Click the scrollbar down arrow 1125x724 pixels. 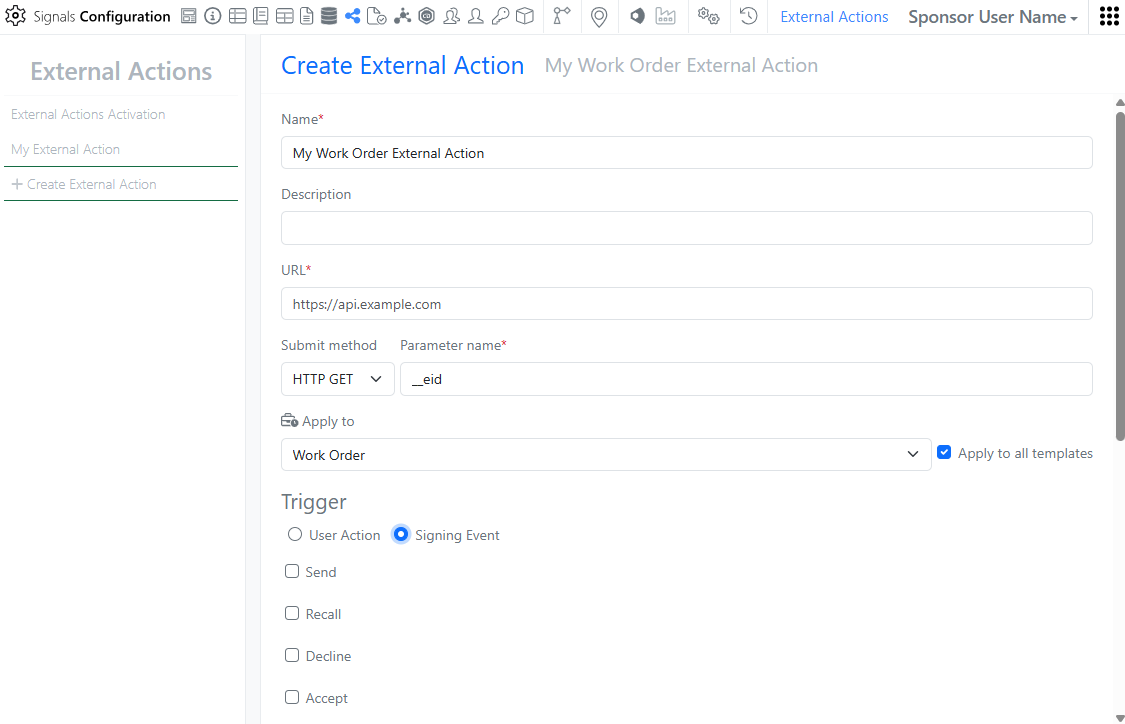[1120, 718]
